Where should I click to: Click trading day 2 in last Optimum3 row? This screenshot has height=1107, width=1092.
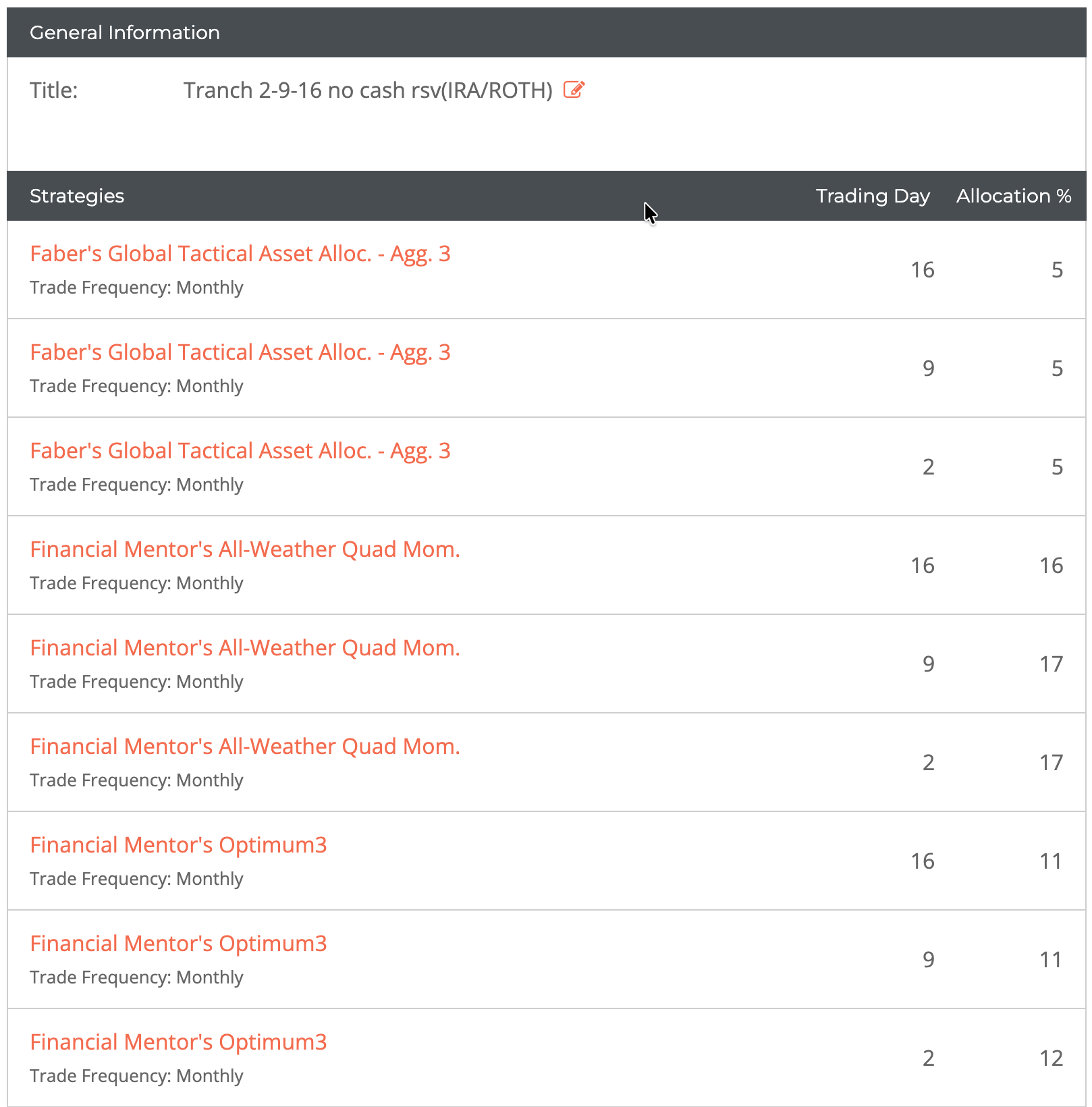tap(928, 1058)
